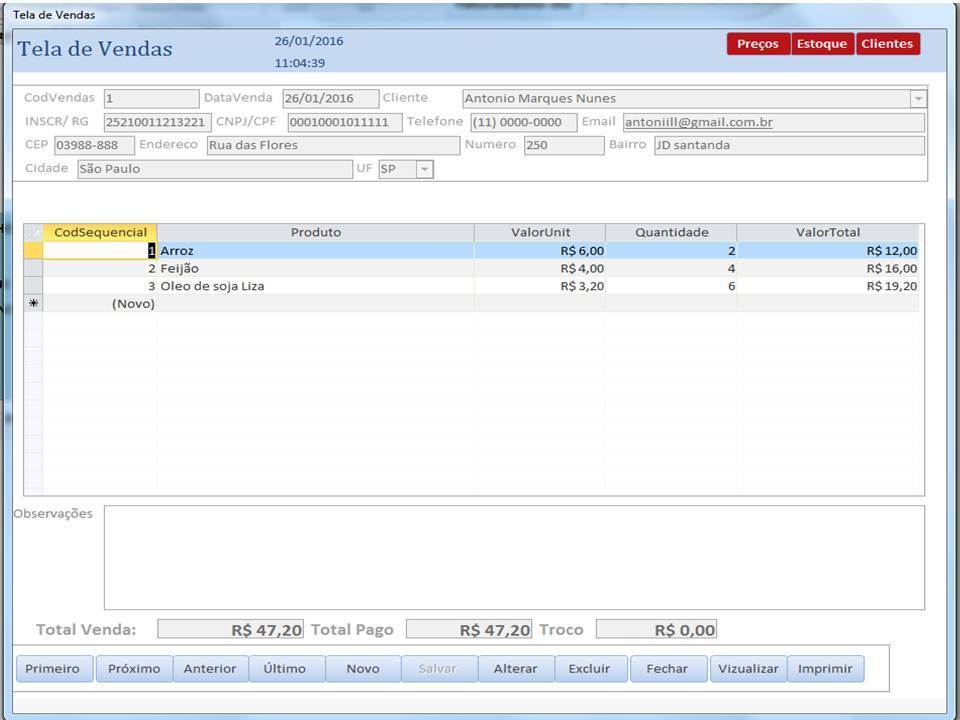
Task: Select the Feijão row selector
Action: (33, 268)
